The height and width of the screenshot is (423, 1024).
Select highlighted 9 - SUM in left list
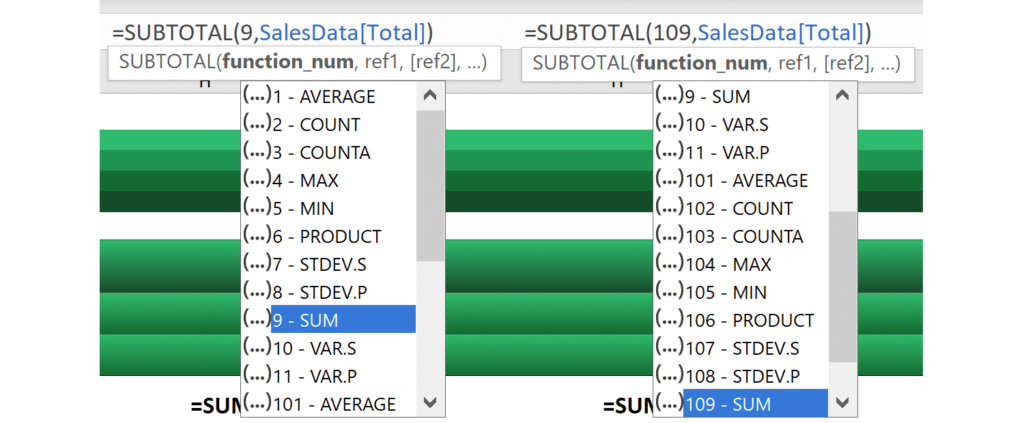(342, 320)
